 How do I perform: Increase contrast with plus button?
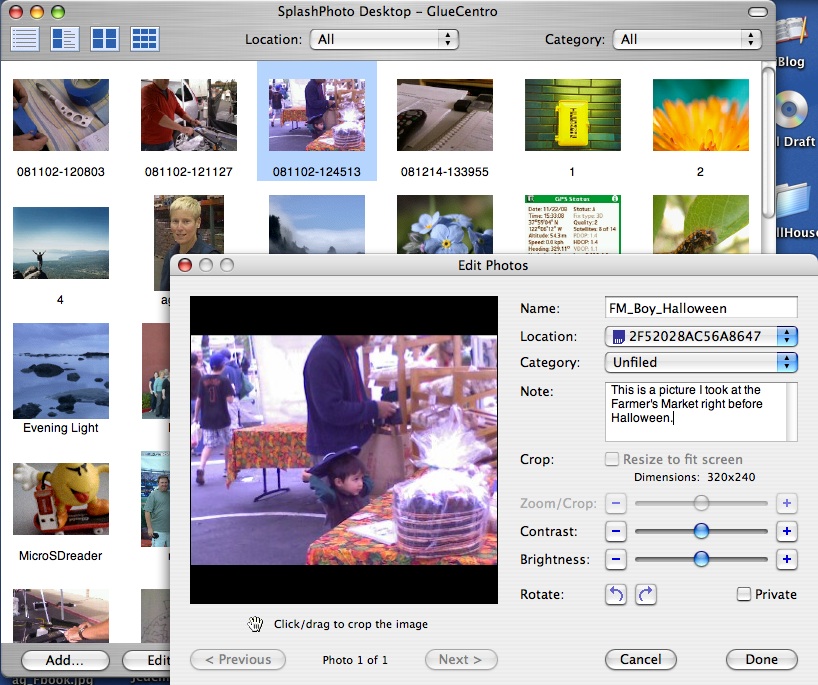click(x=787, y=531)
